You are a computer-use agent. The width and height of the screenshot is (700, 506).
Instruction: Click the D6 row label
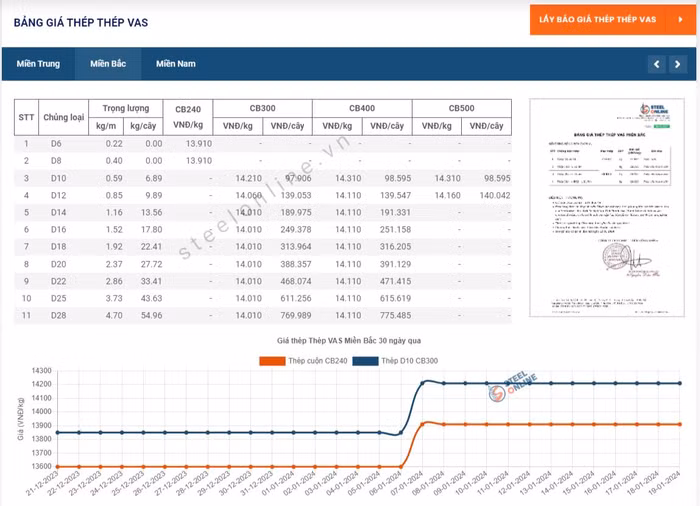click(x=56, y=144)
